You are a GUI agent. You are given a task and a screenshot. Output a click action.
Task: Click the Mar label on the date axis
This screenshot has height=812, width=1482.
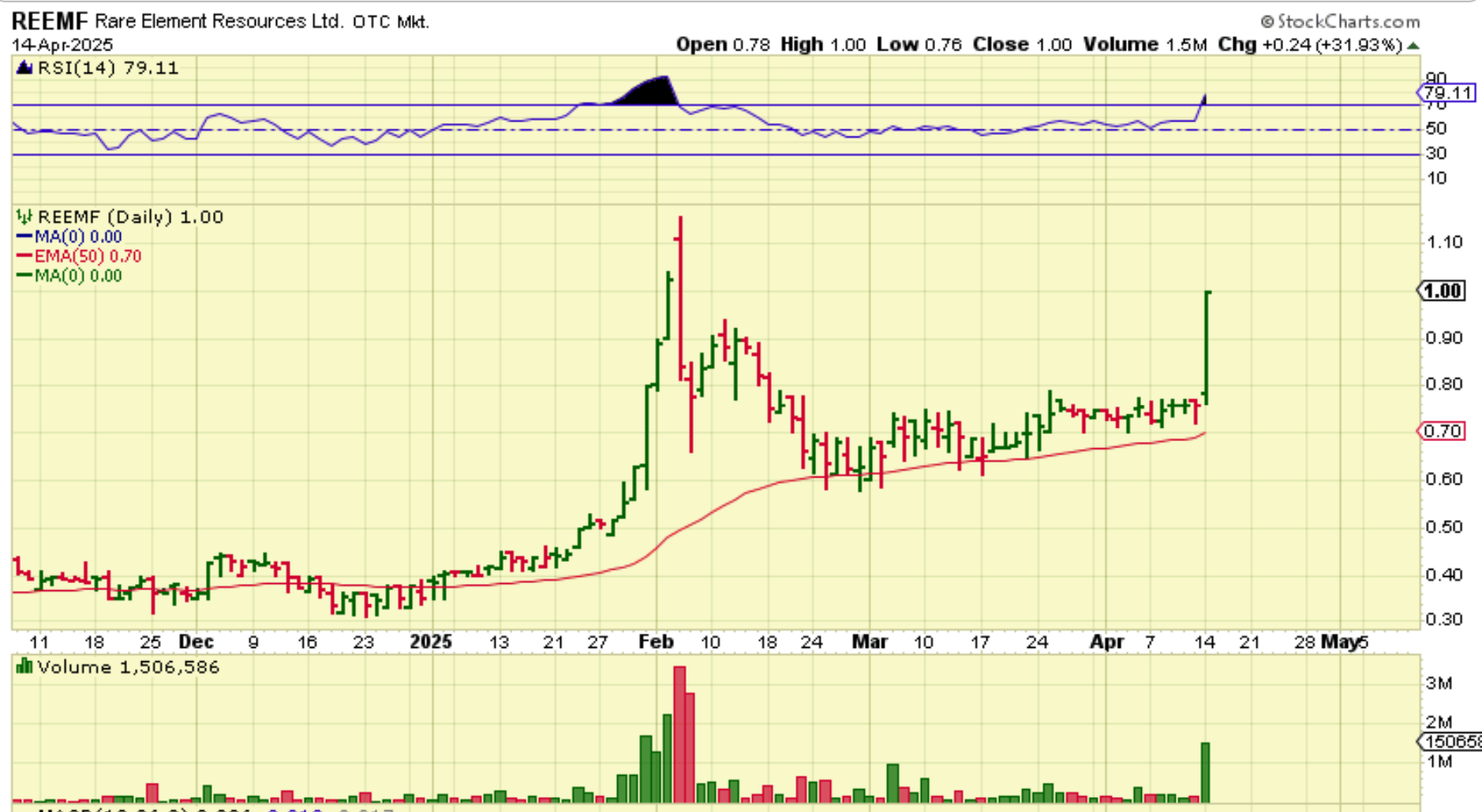coord(870,642)
